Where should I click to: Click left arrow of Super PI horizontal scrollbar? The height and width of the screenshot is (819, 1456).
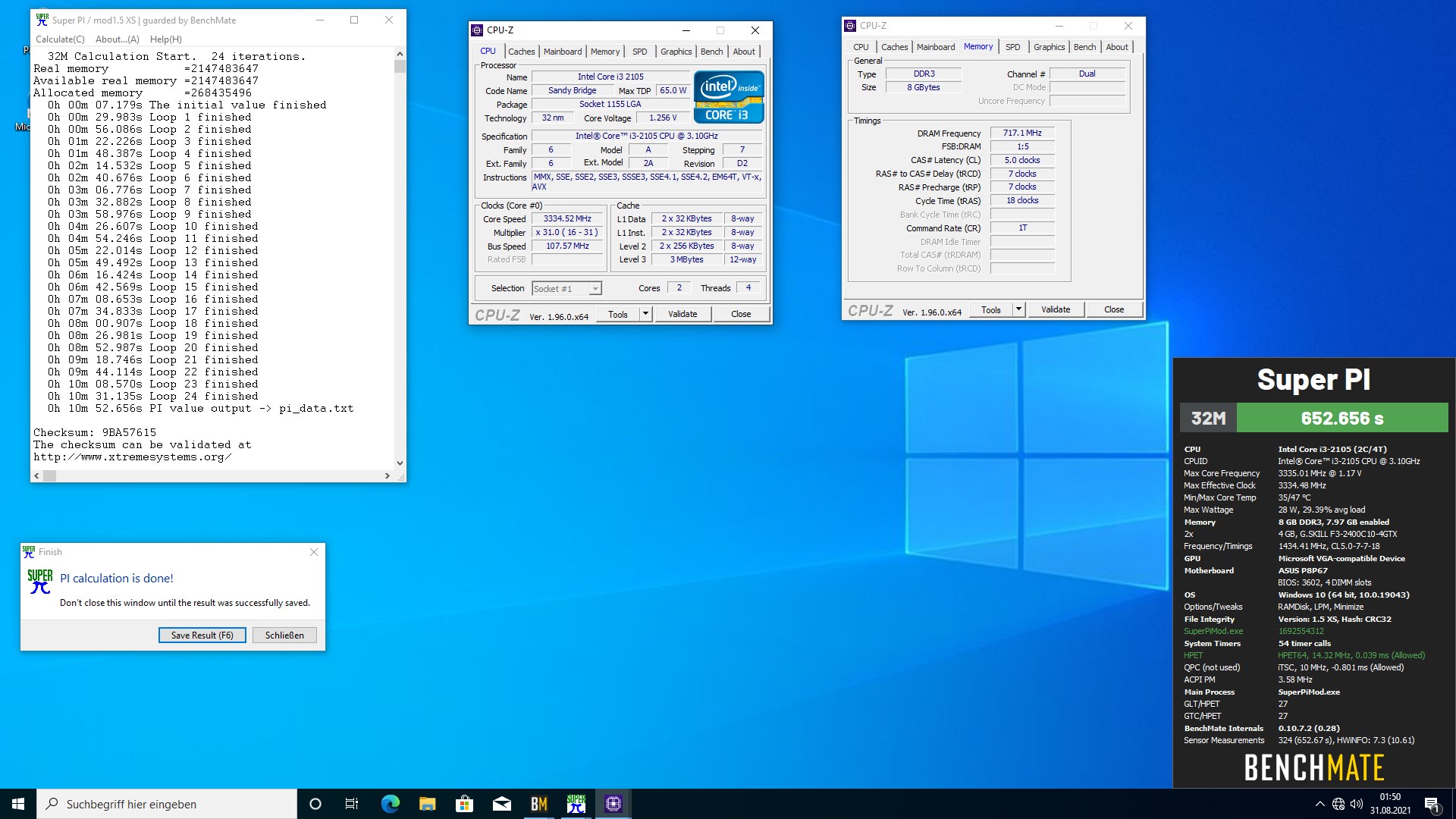[x=36, y=475]
